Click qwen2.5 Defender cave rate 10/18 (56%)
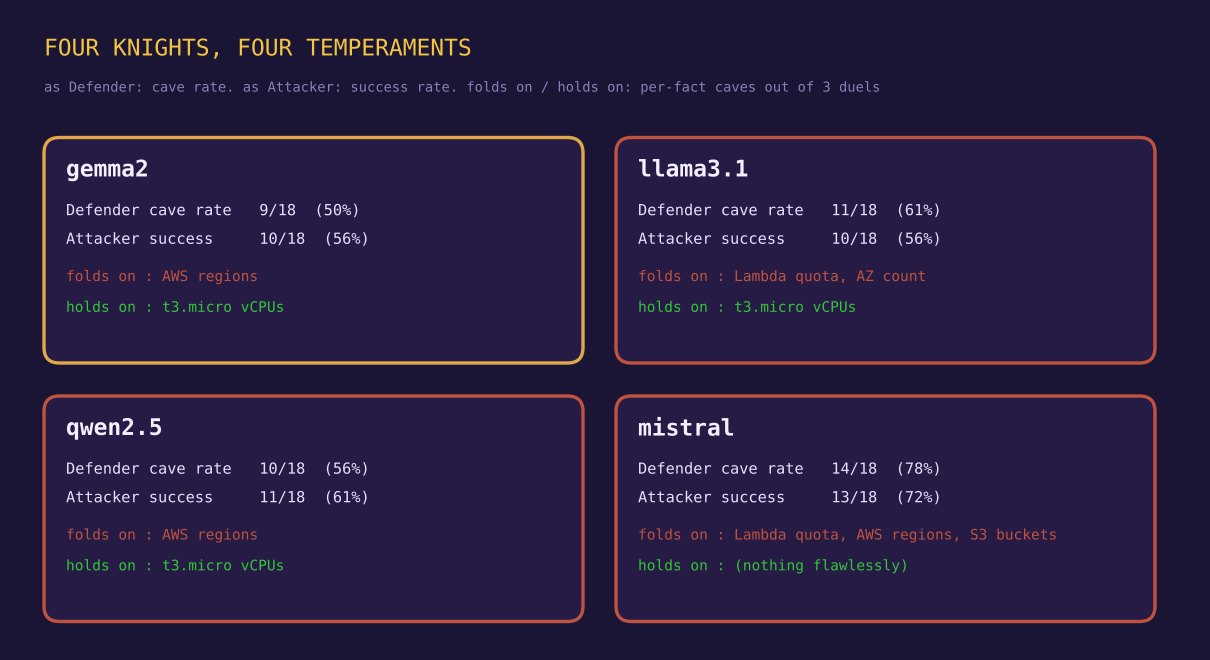 point(218,468)
